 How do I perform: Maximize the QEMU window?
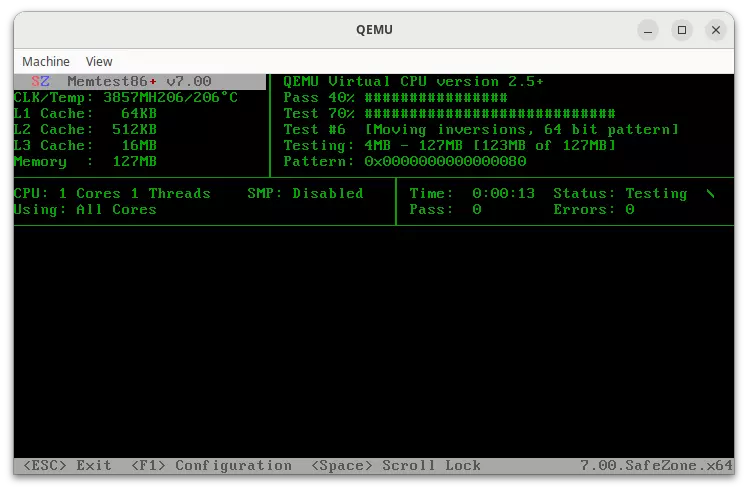682,30
